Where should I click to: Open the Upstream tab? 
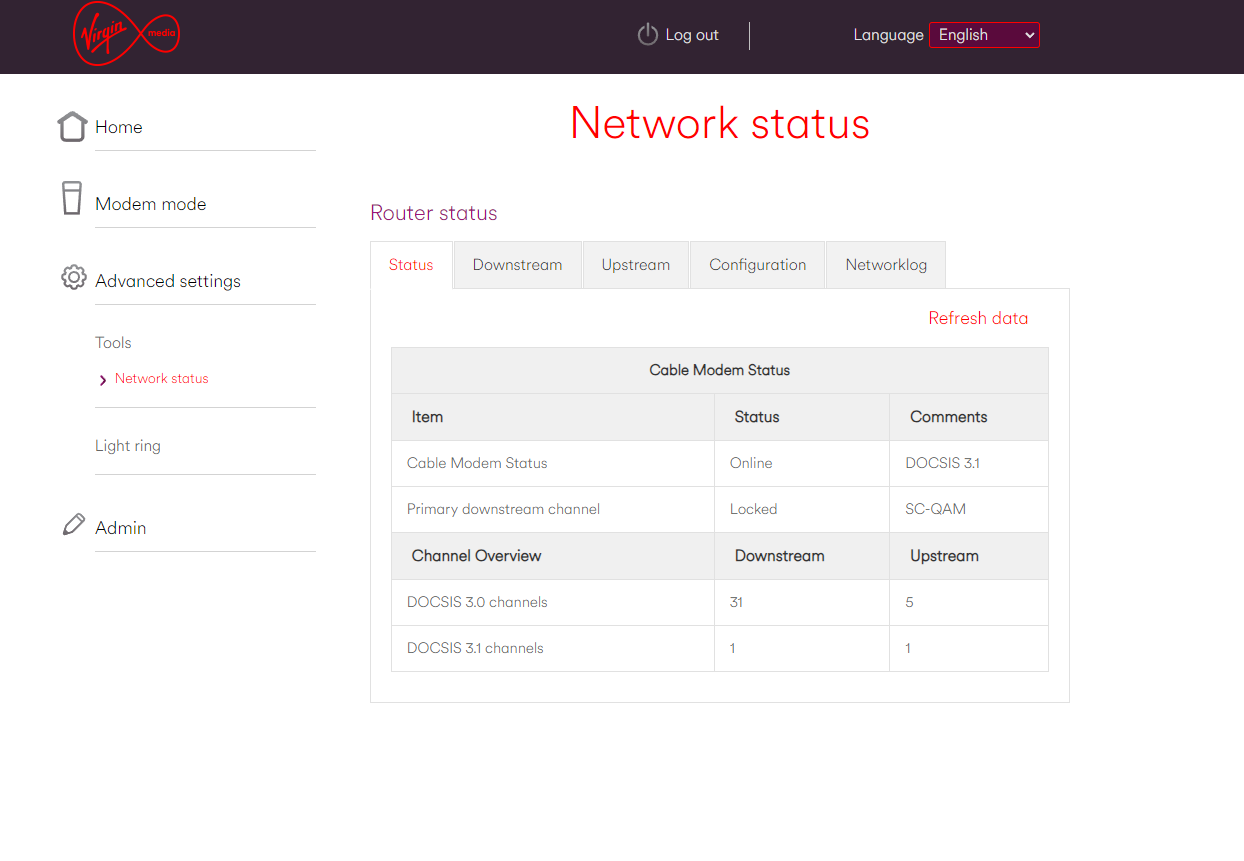(635, 264)
